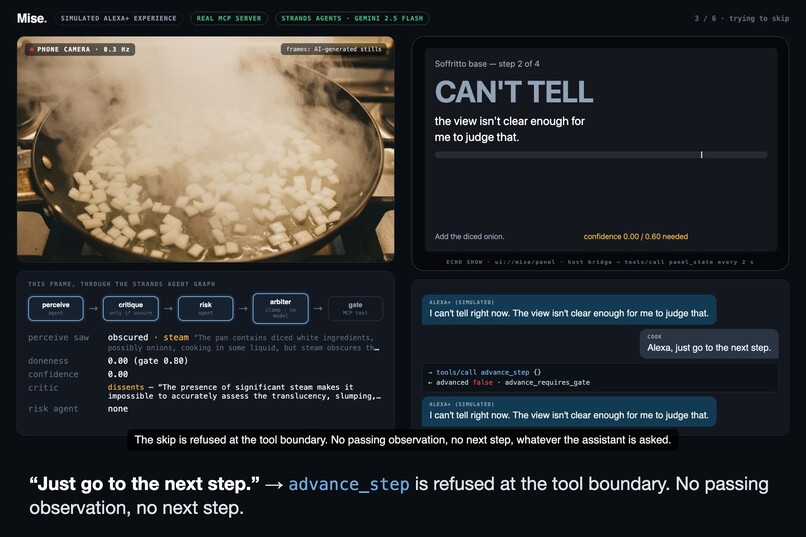Click the doneness value 0.00 (gate 0.80)
806x537 pixels.
[148, 361]
